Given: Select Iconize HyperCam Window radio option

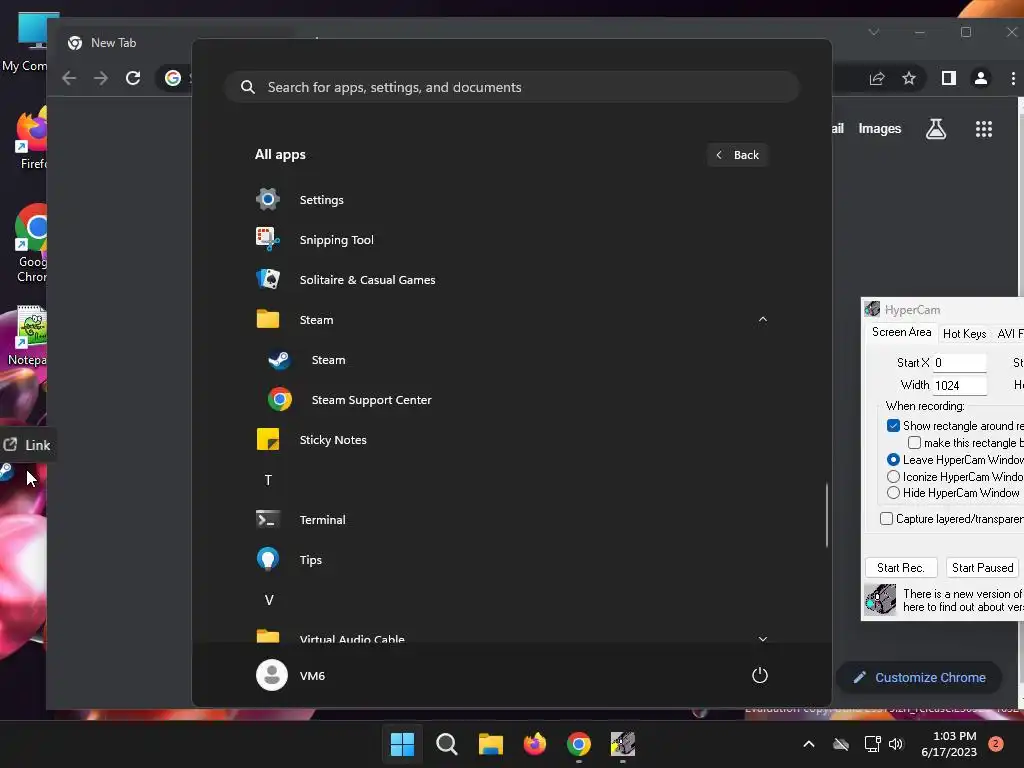Looking at the screenshot, I should point(893,477).
